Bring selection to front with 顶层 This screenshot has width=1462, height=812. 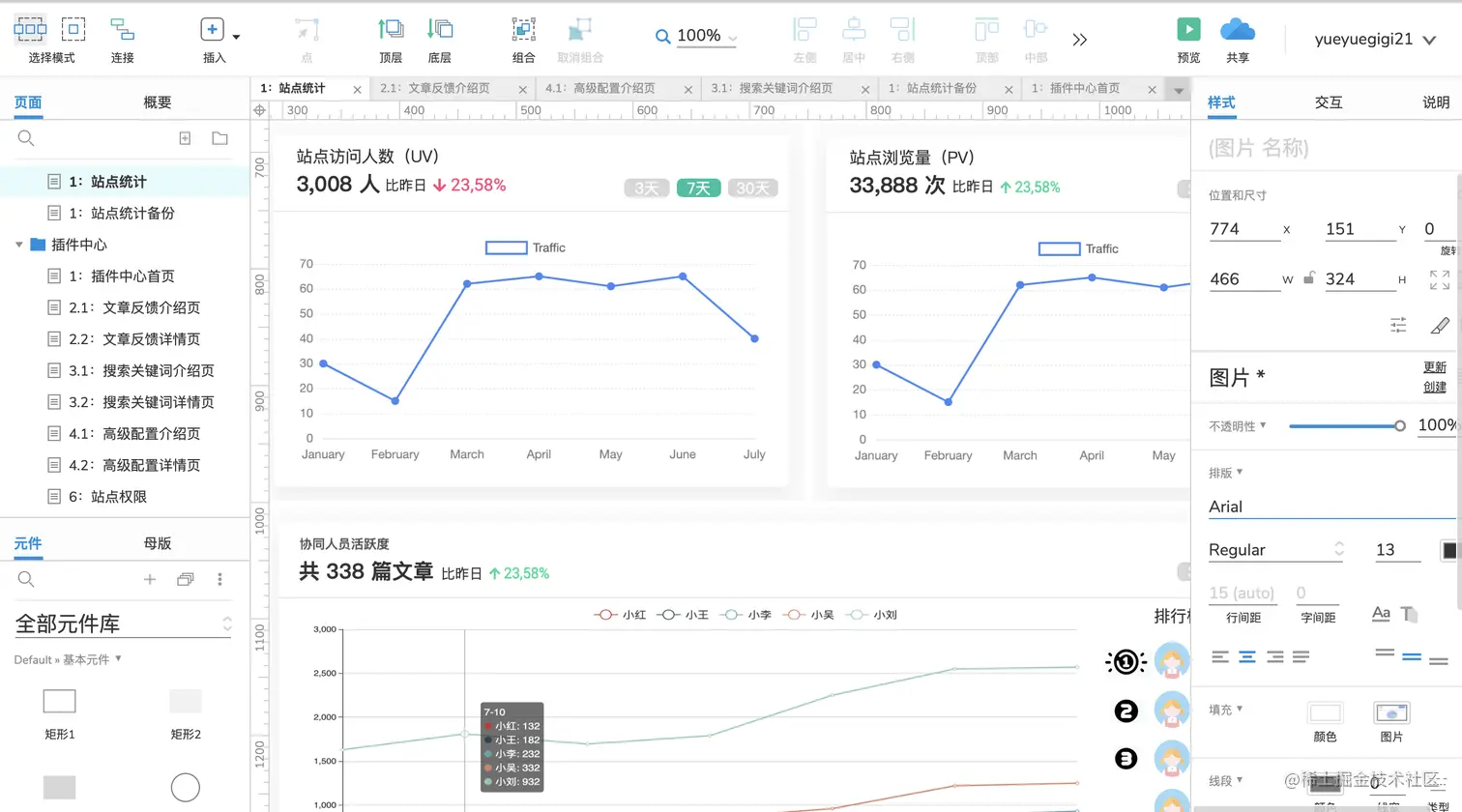[391, 29]
